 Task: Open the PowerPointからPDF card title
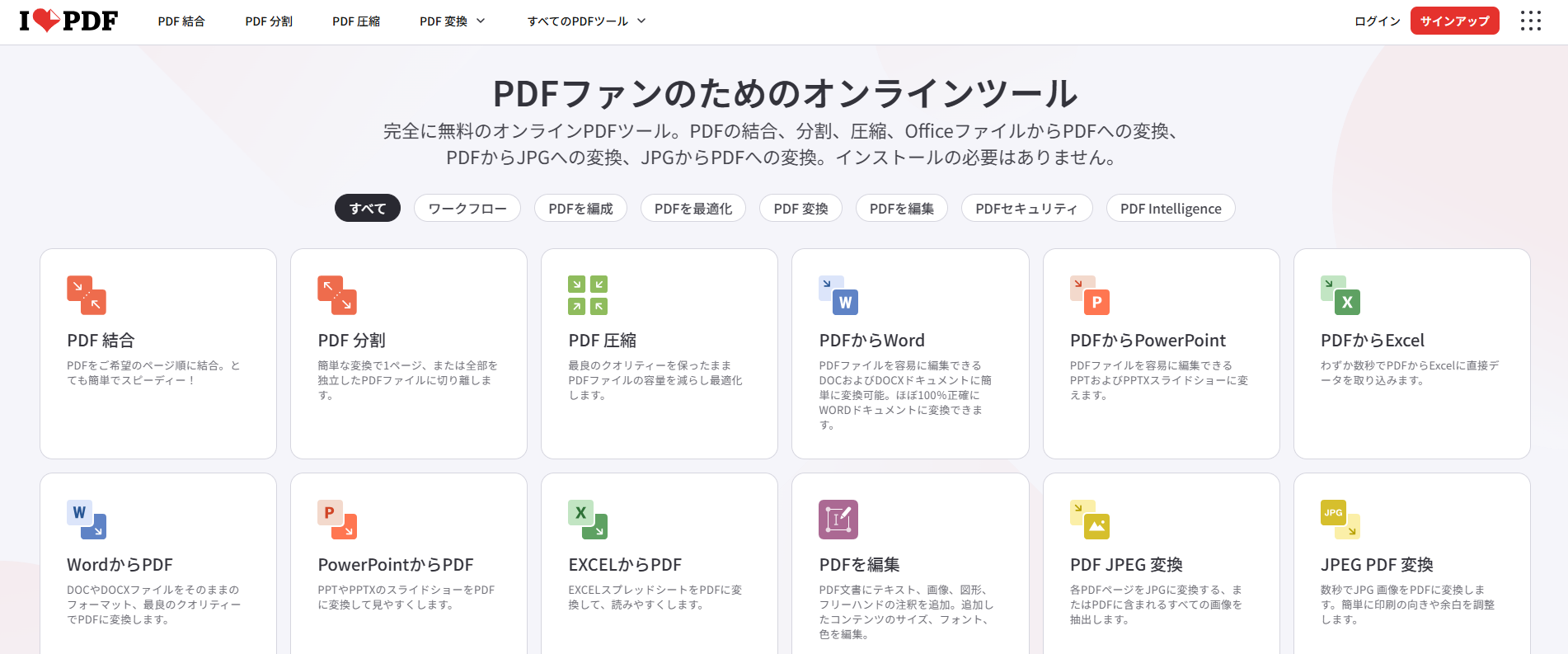(396, 565)
